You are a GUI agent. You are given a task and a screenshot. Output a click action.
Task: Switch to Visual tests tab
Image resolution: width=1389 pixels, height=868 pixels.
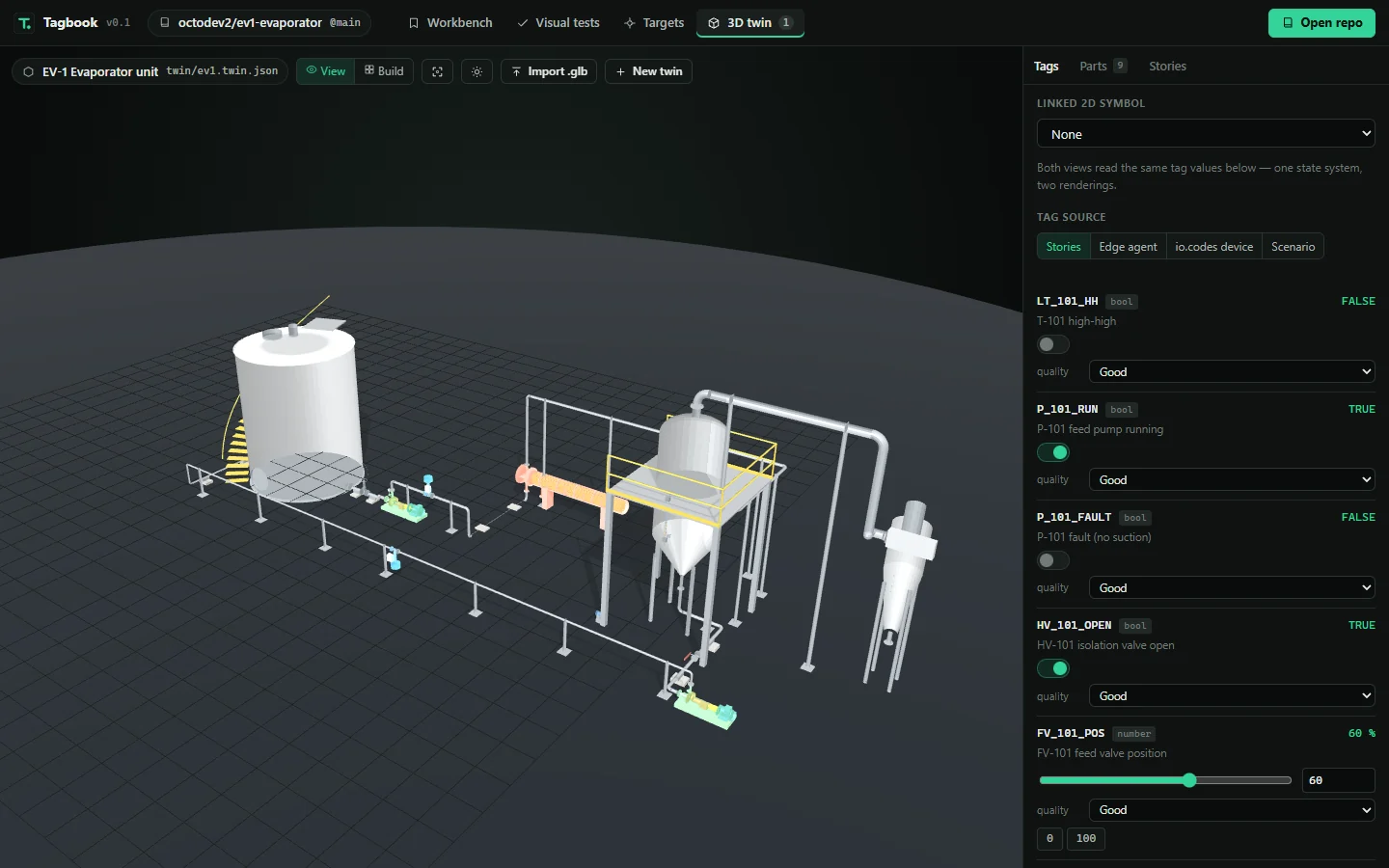tap(558, 23)
